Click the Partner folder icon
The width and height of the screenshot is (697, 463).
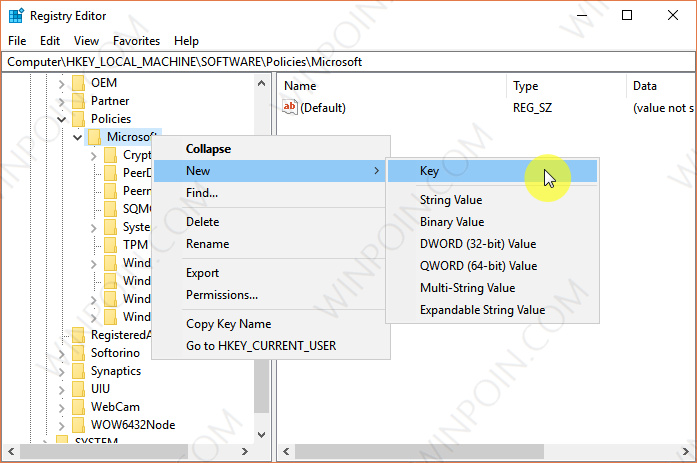click(x=78, y=101)
